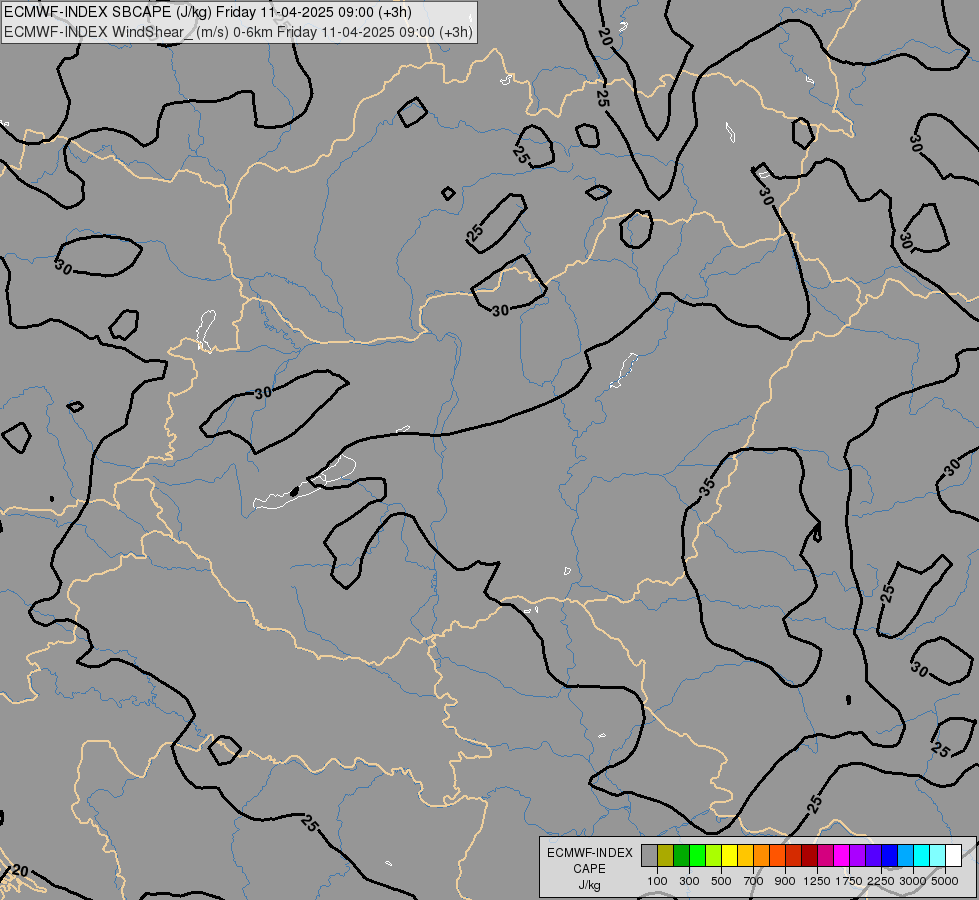Click the legend label '1750'
This screenshot has width=979, height=900.
pos(849,881)
